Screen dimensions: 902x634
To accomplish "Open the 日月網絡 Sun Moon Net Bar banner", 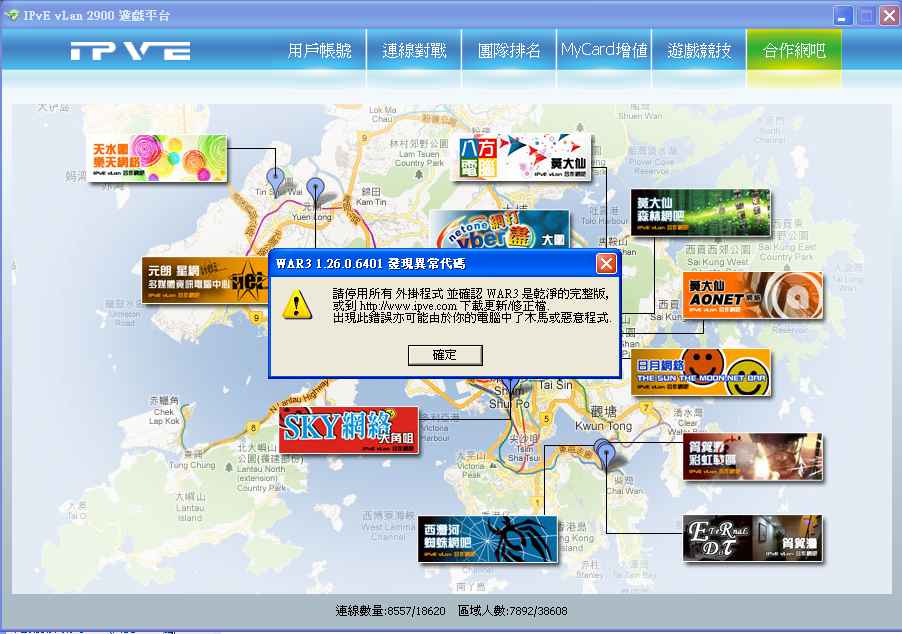I will (701, 372).
